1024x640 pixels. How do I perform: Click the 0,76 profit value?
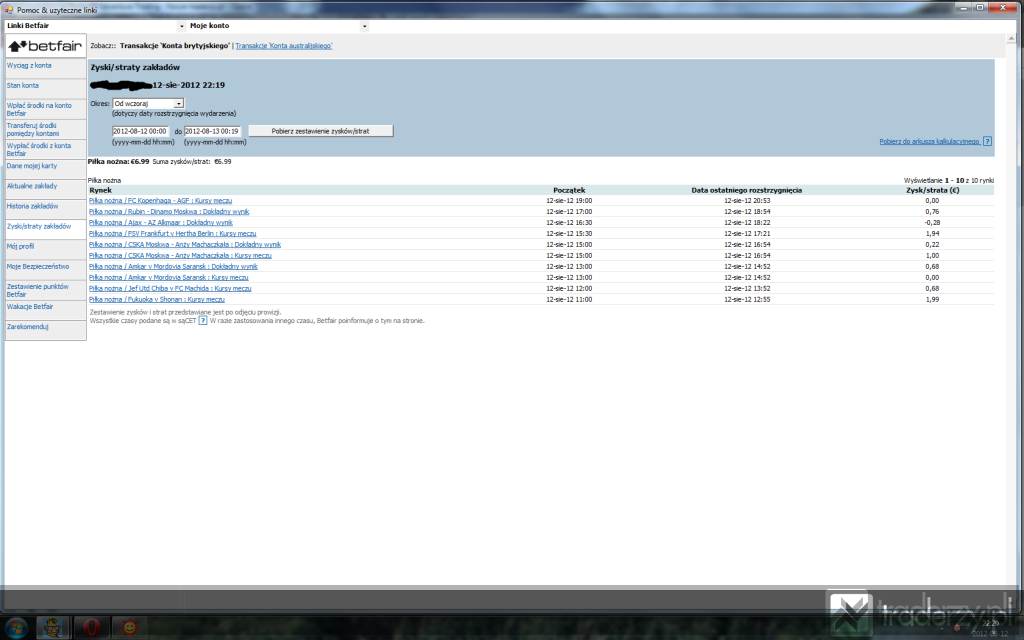(932, 212)
